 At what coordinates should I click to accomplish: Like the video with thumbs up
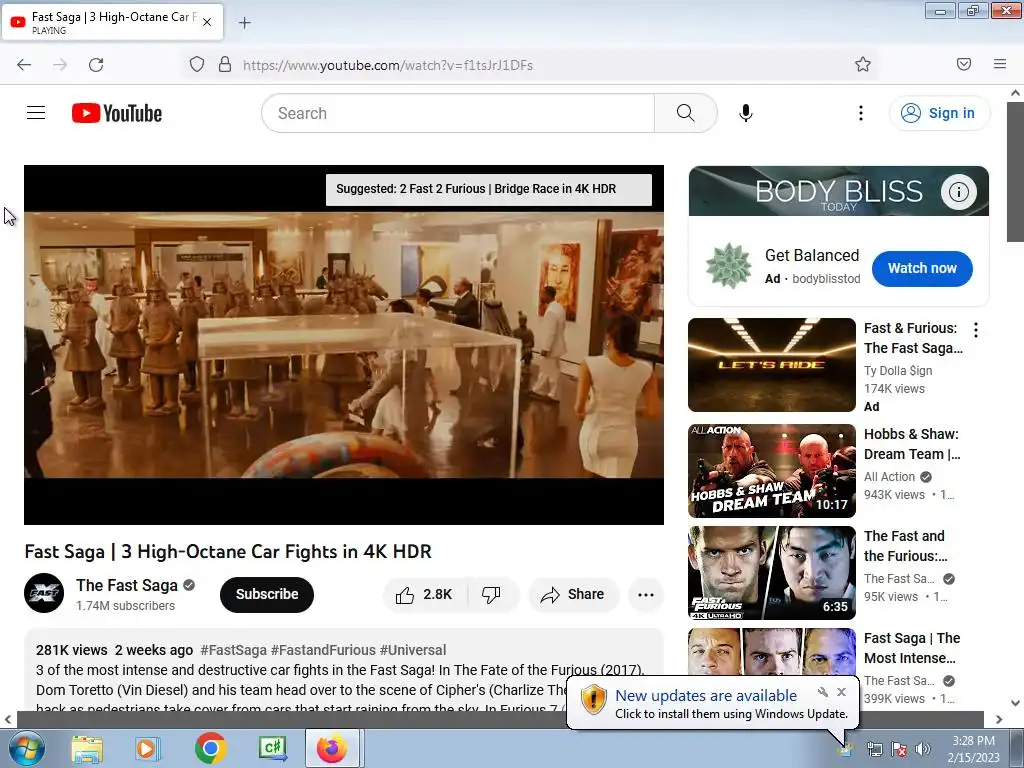coord(424,594)
